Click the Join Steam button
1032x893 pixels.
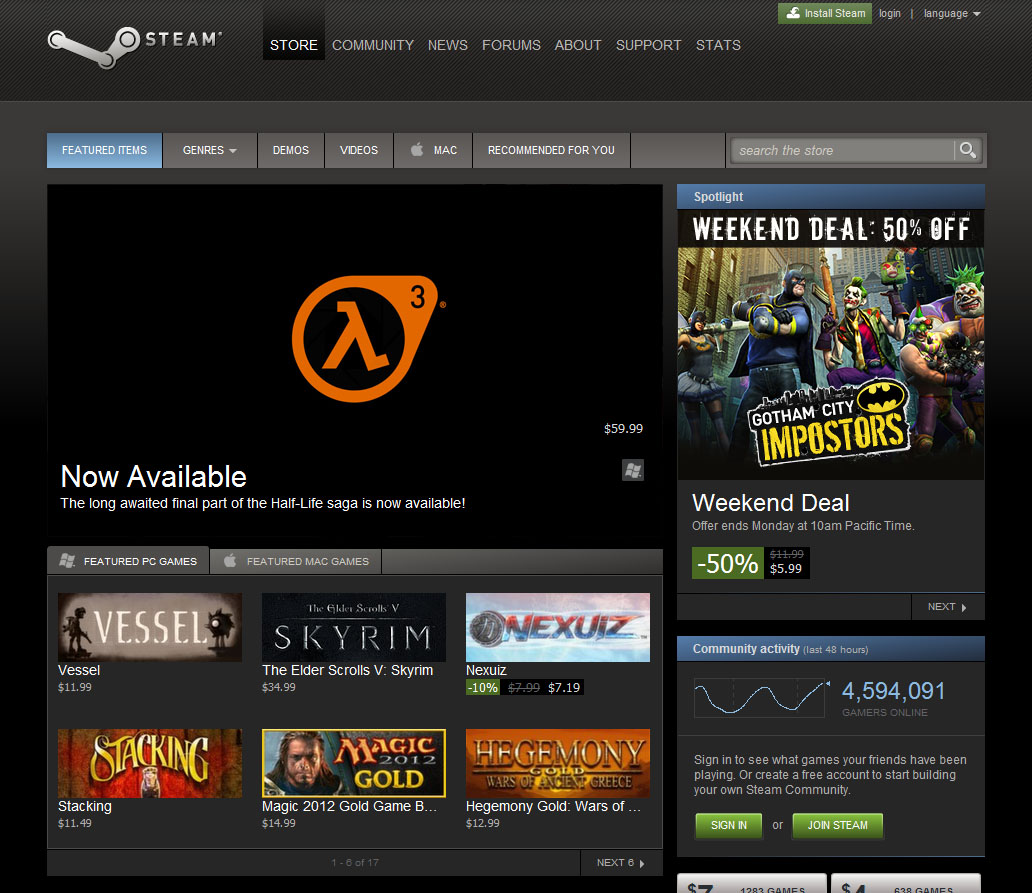click(x=837, y=825)
